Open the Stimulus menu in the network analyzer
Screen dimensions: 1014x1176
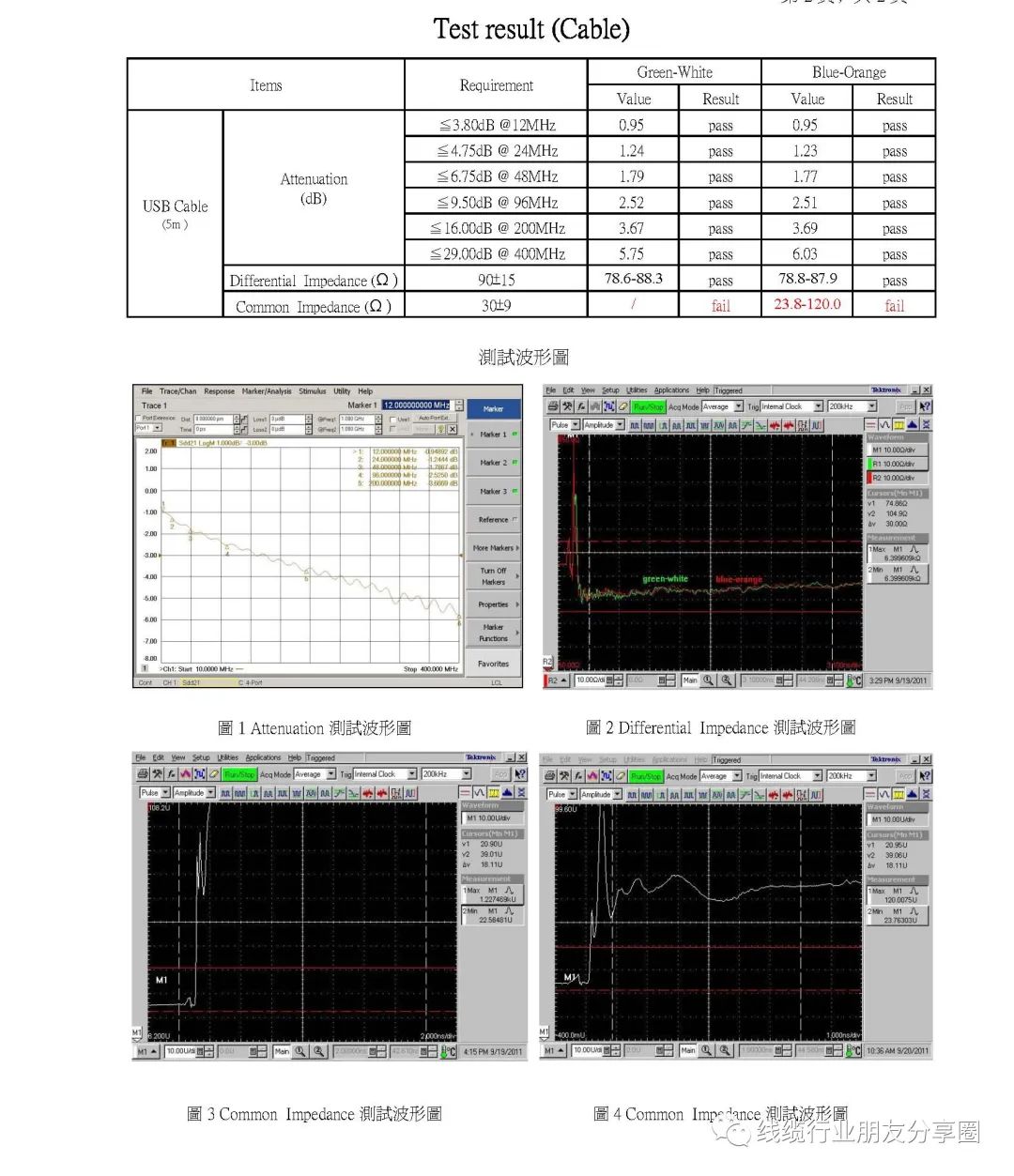(314, 391)
